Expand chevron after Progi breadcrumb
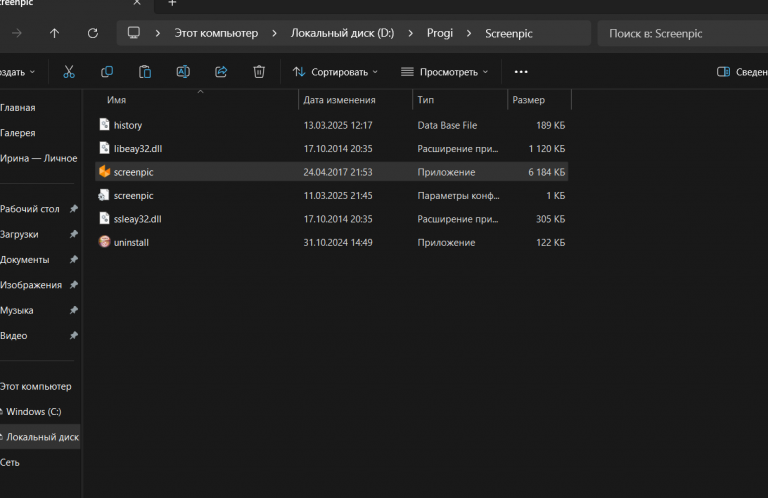This screenshot has width=768, height=498. (469, 33)
